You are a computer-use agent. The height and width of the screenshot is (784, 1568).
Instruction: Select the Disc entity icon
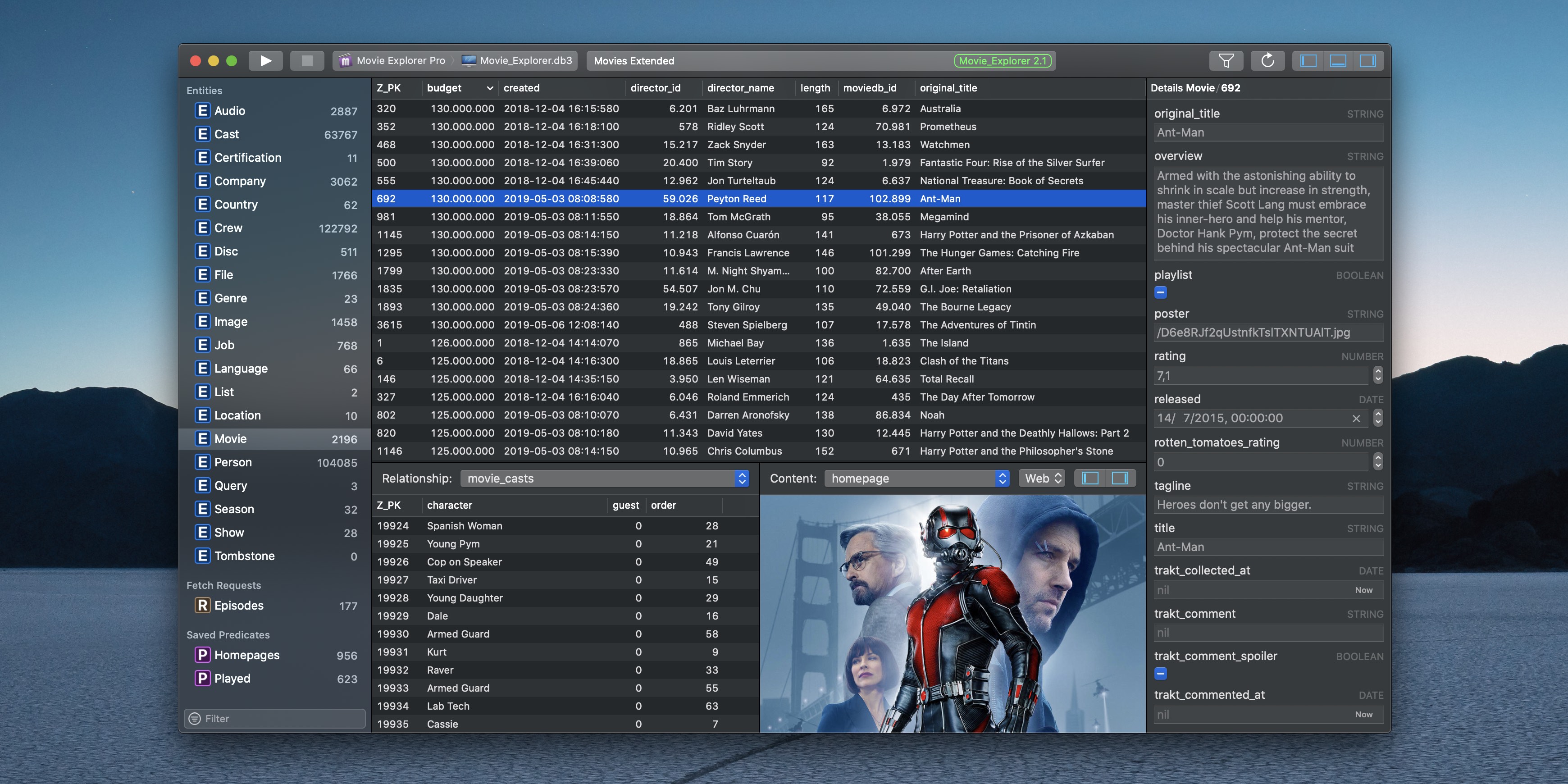tap(203, 251)
